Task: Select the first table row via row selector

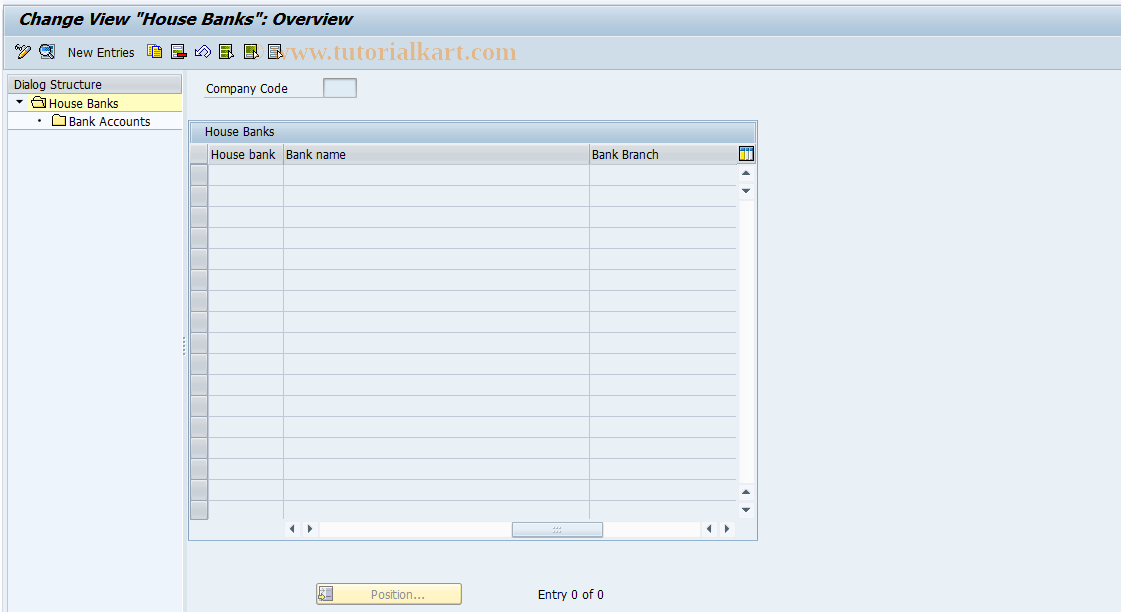Action: [199, 175]
